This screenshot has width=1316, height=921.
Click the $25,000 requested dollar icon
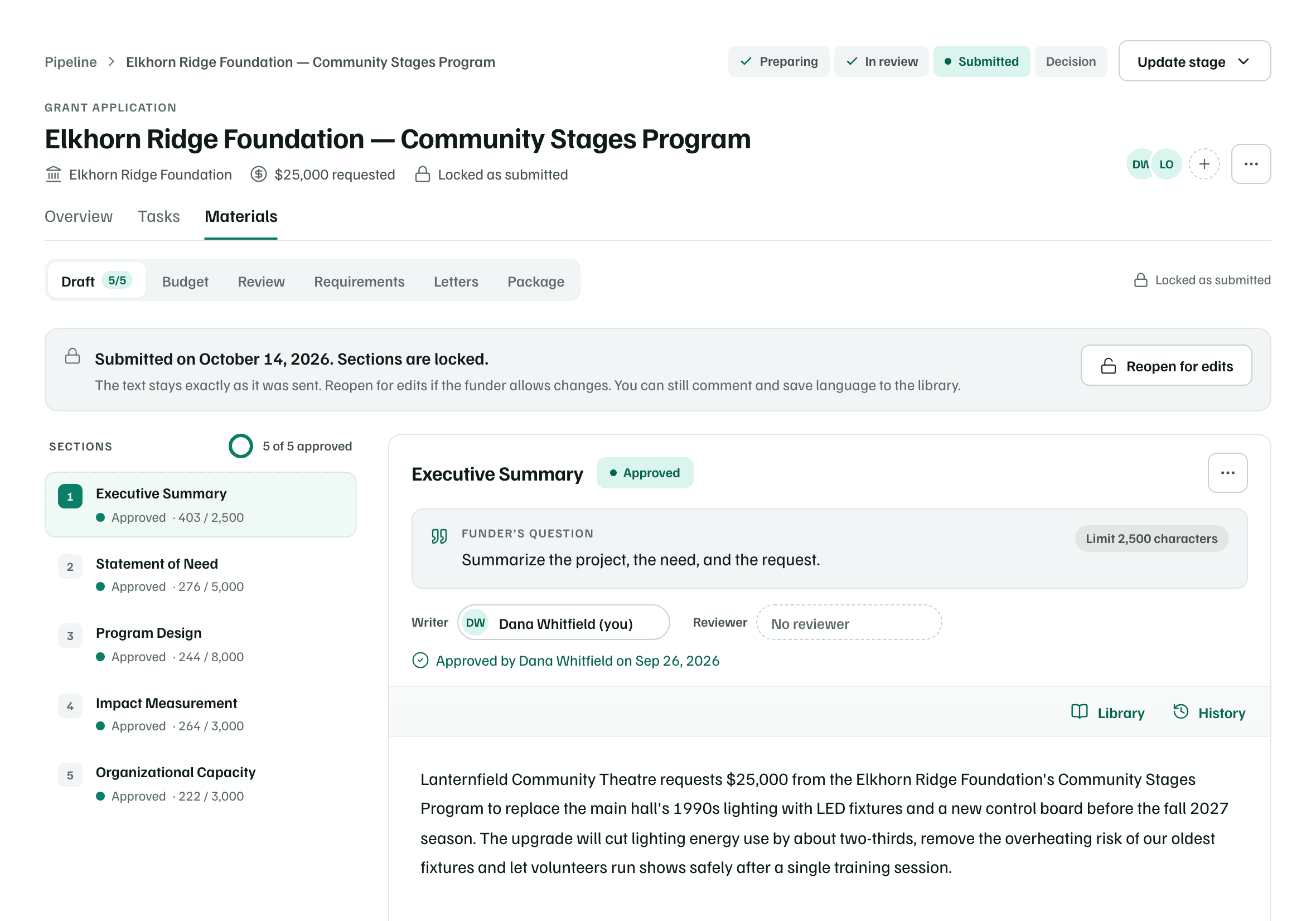pos(259,174)
